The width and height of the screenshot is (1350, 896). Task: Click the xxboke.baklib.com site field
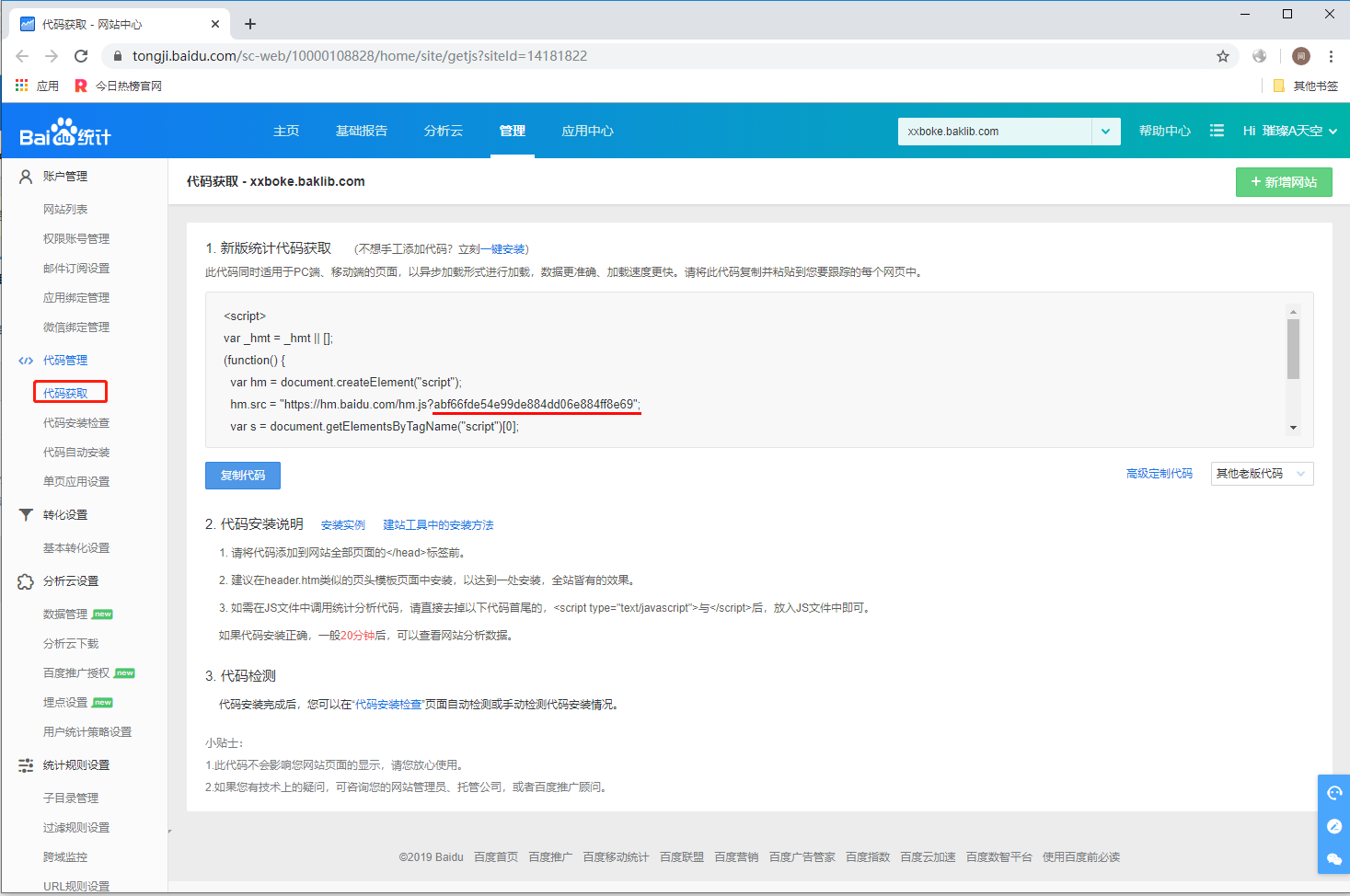[995, 132]
